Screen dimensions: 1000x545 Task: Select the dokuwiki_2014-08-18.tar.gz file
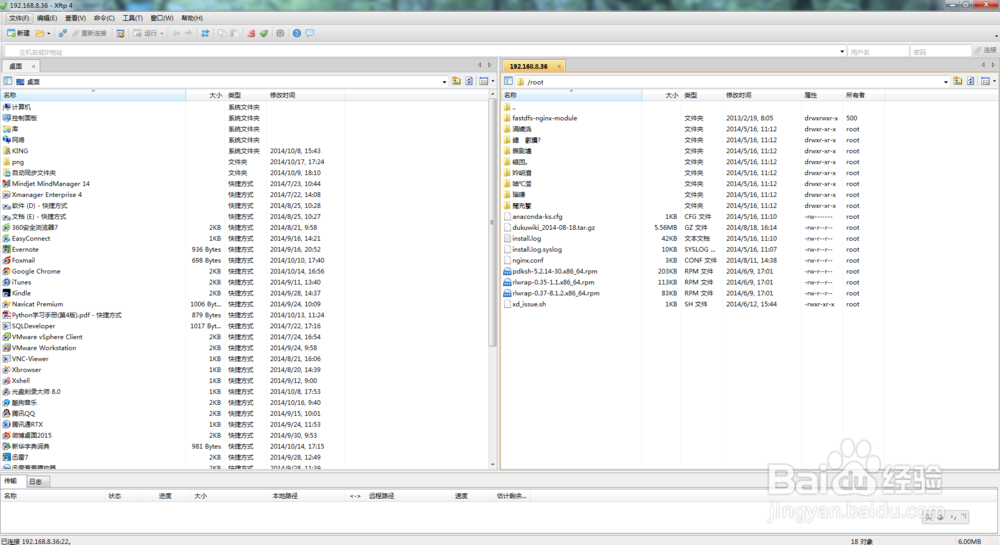click(553, 228)
